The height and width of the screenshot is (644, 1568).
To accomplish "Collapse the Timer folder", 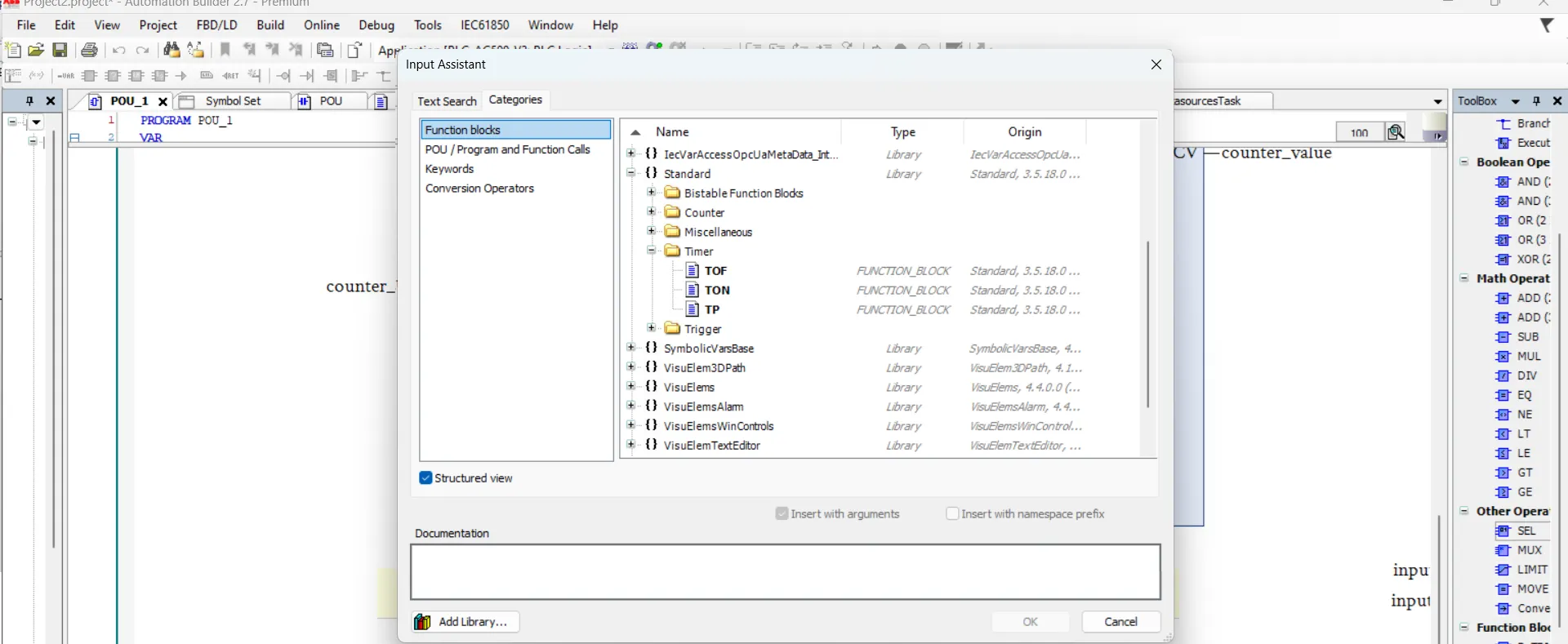I will pos(652,251).
